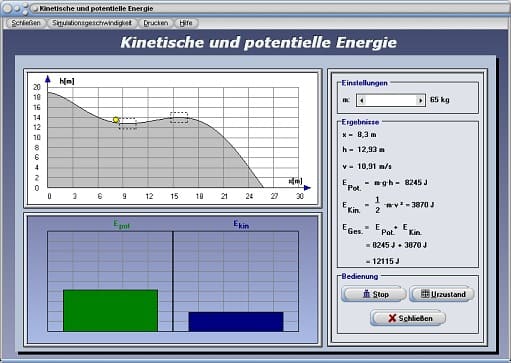Viewport: 511px width, 363px height.
Task: Click the 'h = 12,93 m' result
Action: [363, 150]
